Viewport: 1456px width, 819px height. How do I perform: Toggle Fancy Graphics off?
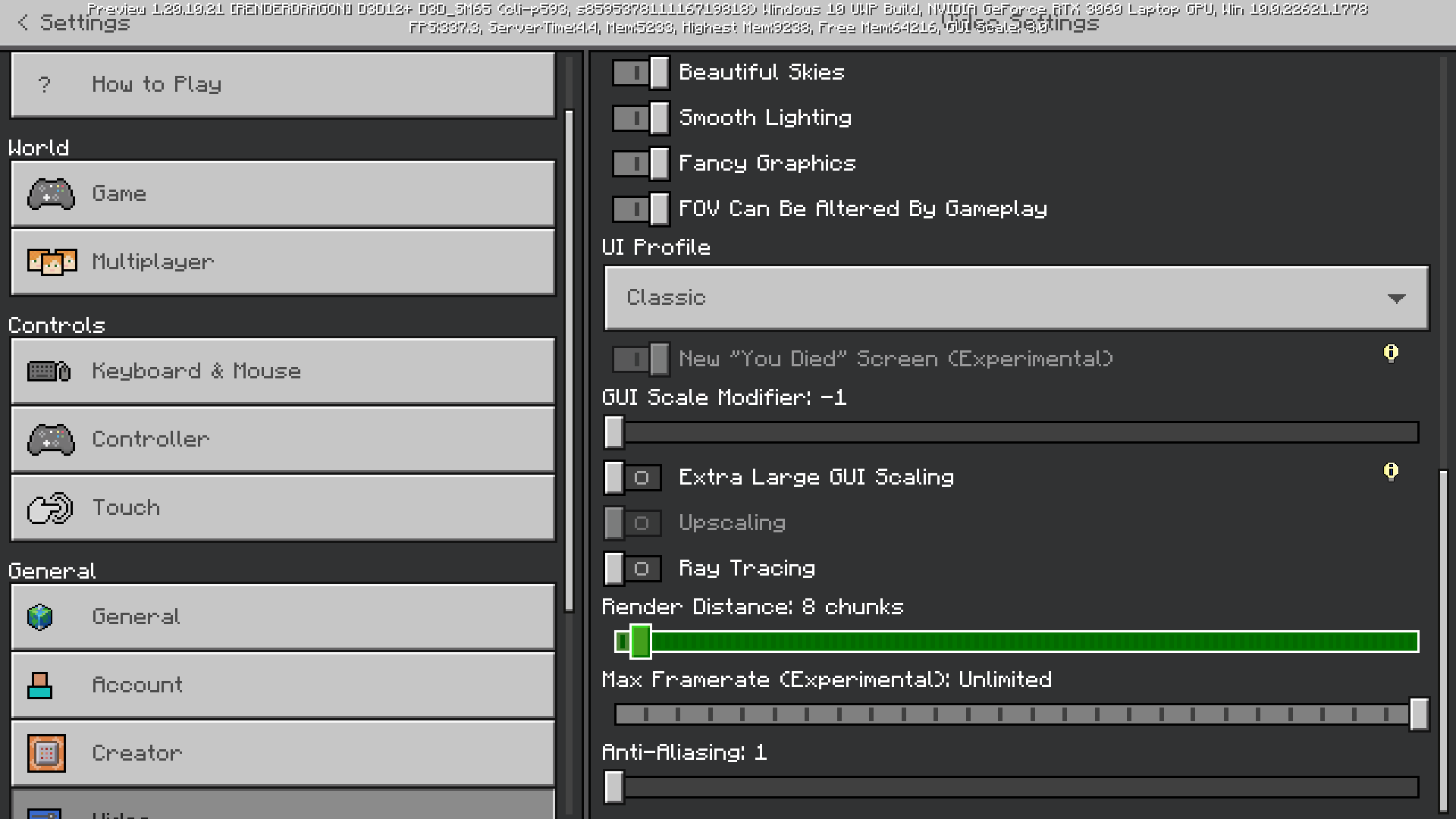pyautogui.click(x=641, y=164)
